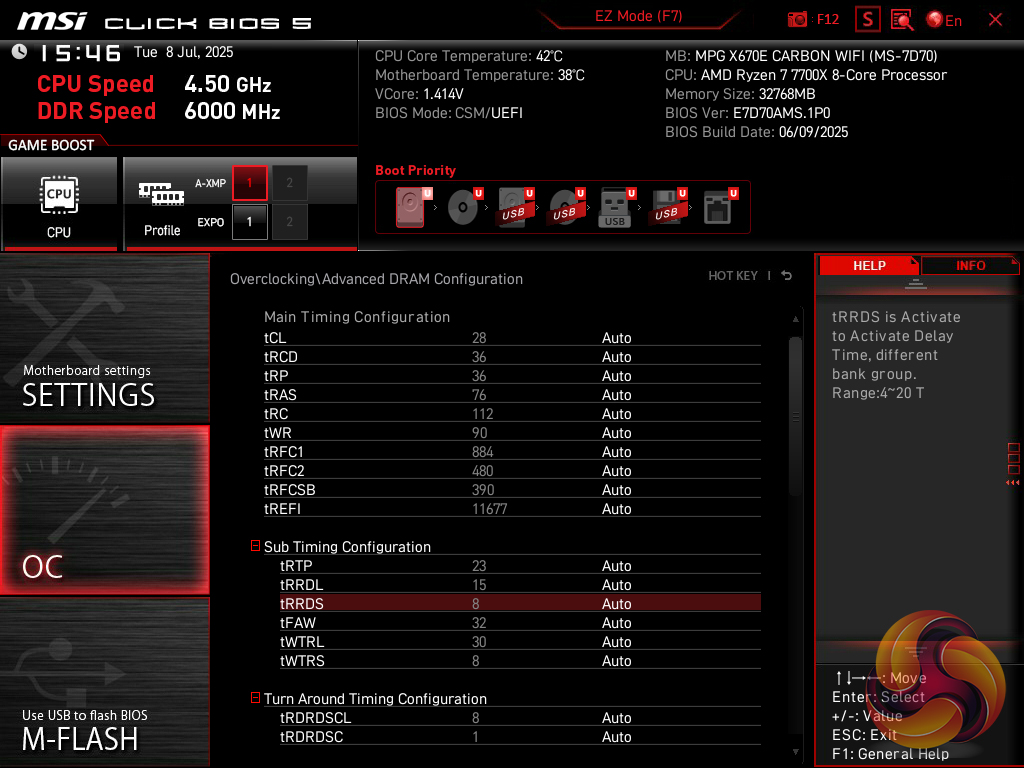1024x768 pixels.
Task: Select the tRCD Auto value field
Action: coord(616,357)
